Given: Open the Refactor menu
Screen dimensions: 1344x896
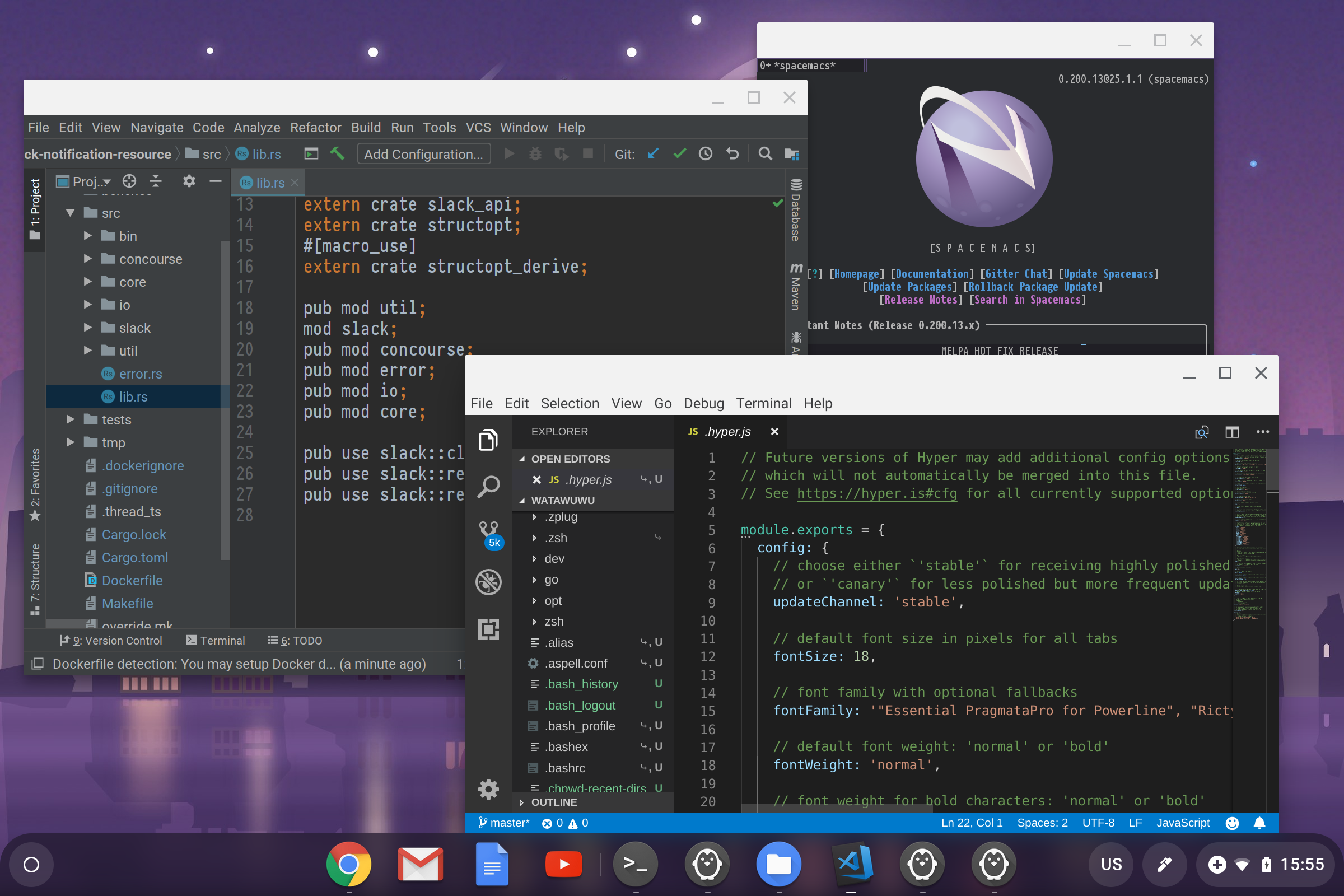Looking at the screenshot, I should coord(315,128).
